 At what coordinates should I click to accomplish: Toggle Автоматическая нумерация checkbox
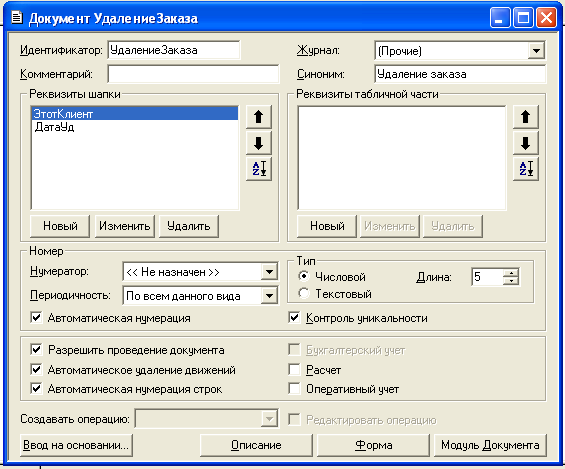(36, 318)
